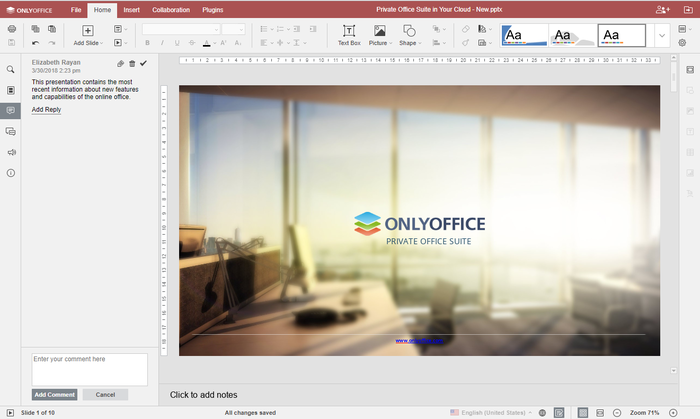Click the Add Comment button

coord(54,394)
